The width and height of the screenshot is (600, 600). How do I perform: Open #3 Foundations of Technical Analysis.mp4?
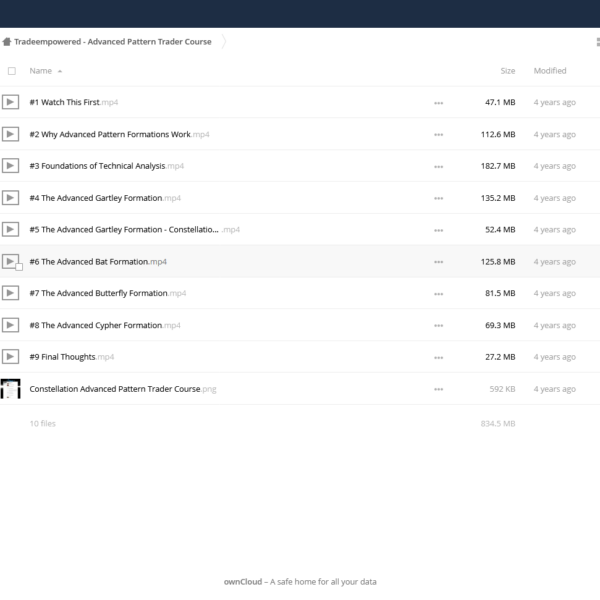pos(107,166)
